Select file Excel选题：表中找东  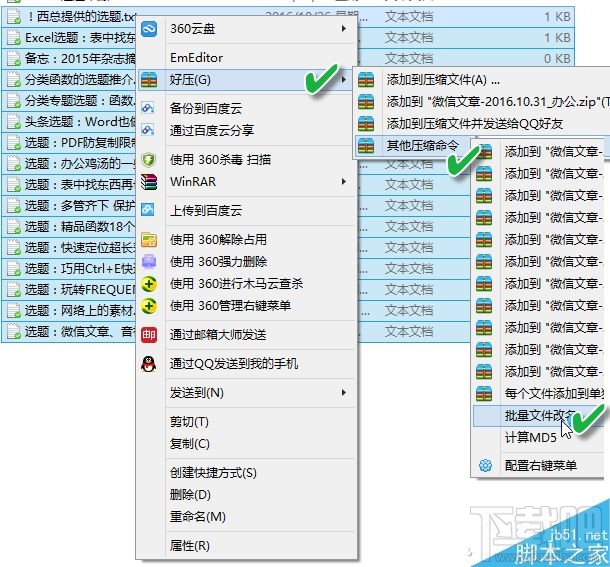(x=80, y=38)
